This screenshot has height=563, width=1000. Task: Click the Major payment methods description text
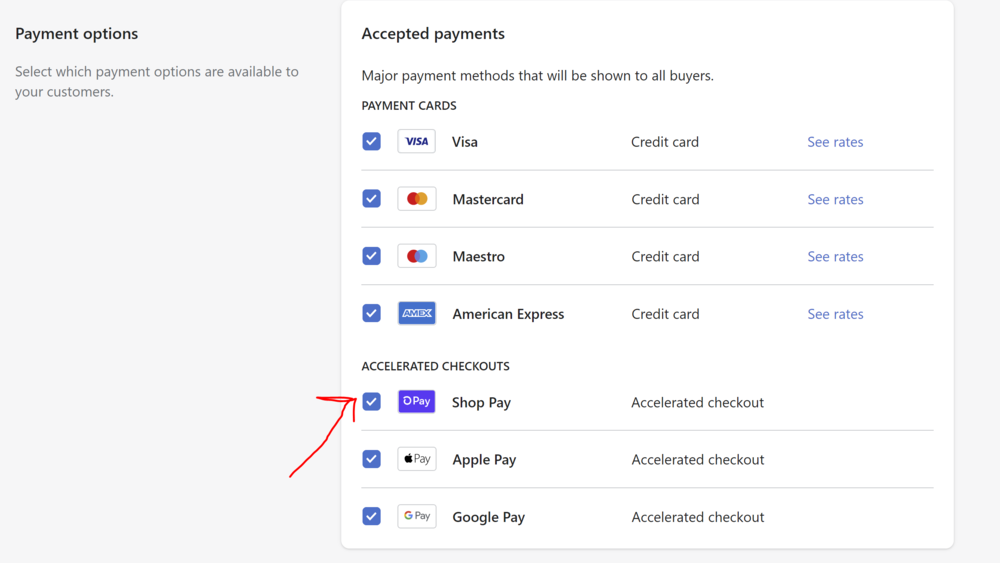(538, 76)
